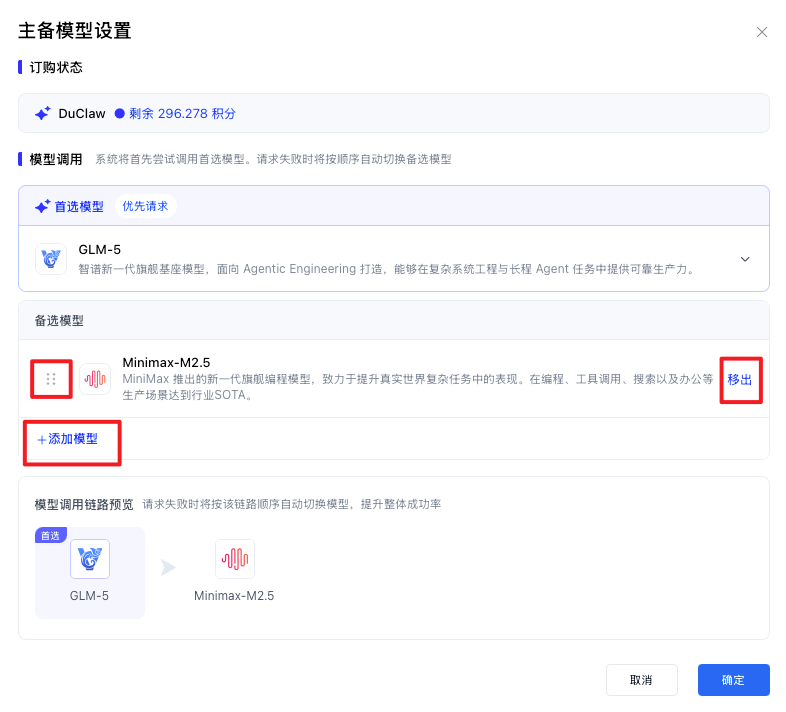Click the Minimax logo in the backup model list
Screen dimensions: 786x712
[95, 379]
